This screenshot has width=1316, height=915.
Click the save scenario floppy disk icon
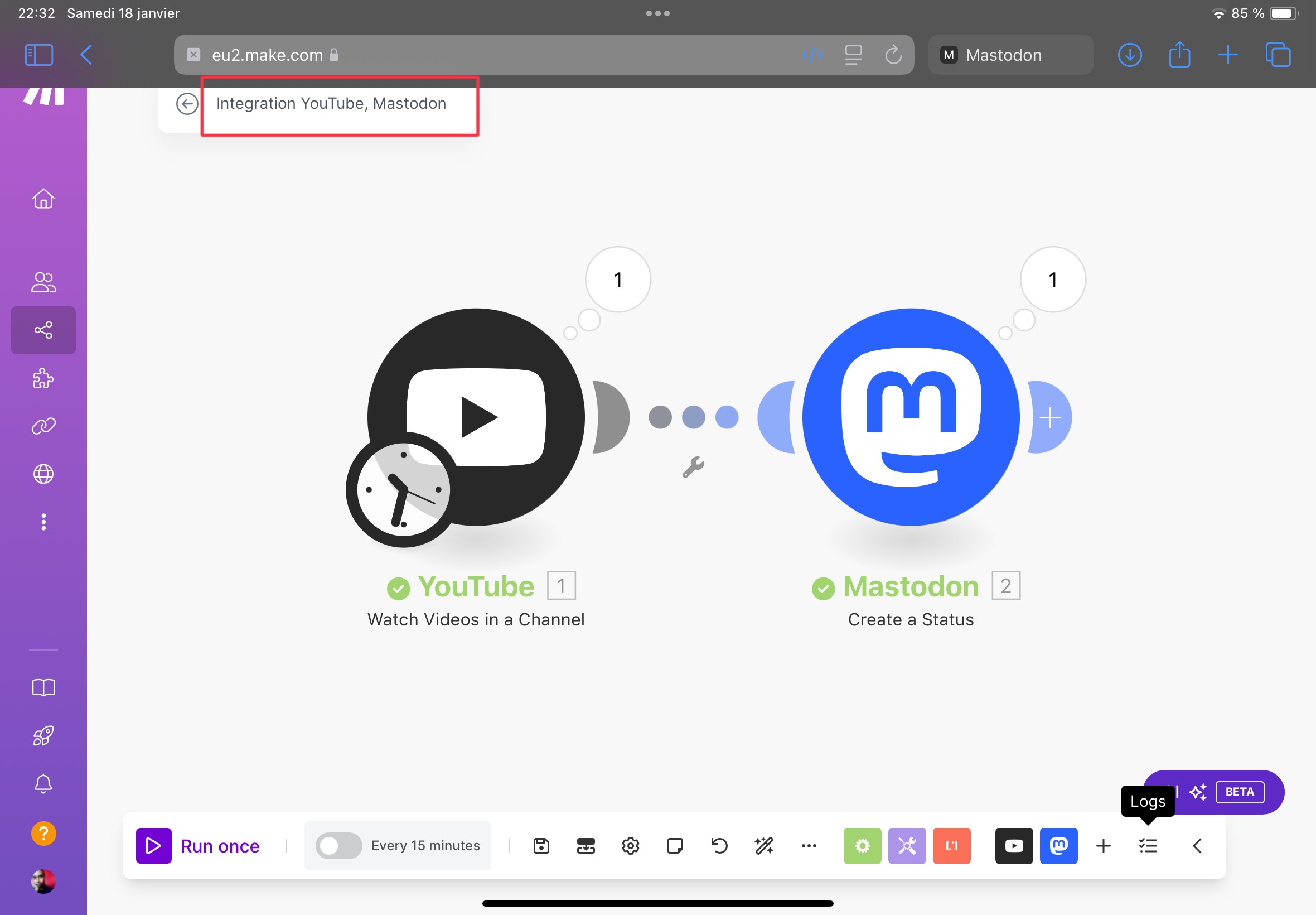541,845
